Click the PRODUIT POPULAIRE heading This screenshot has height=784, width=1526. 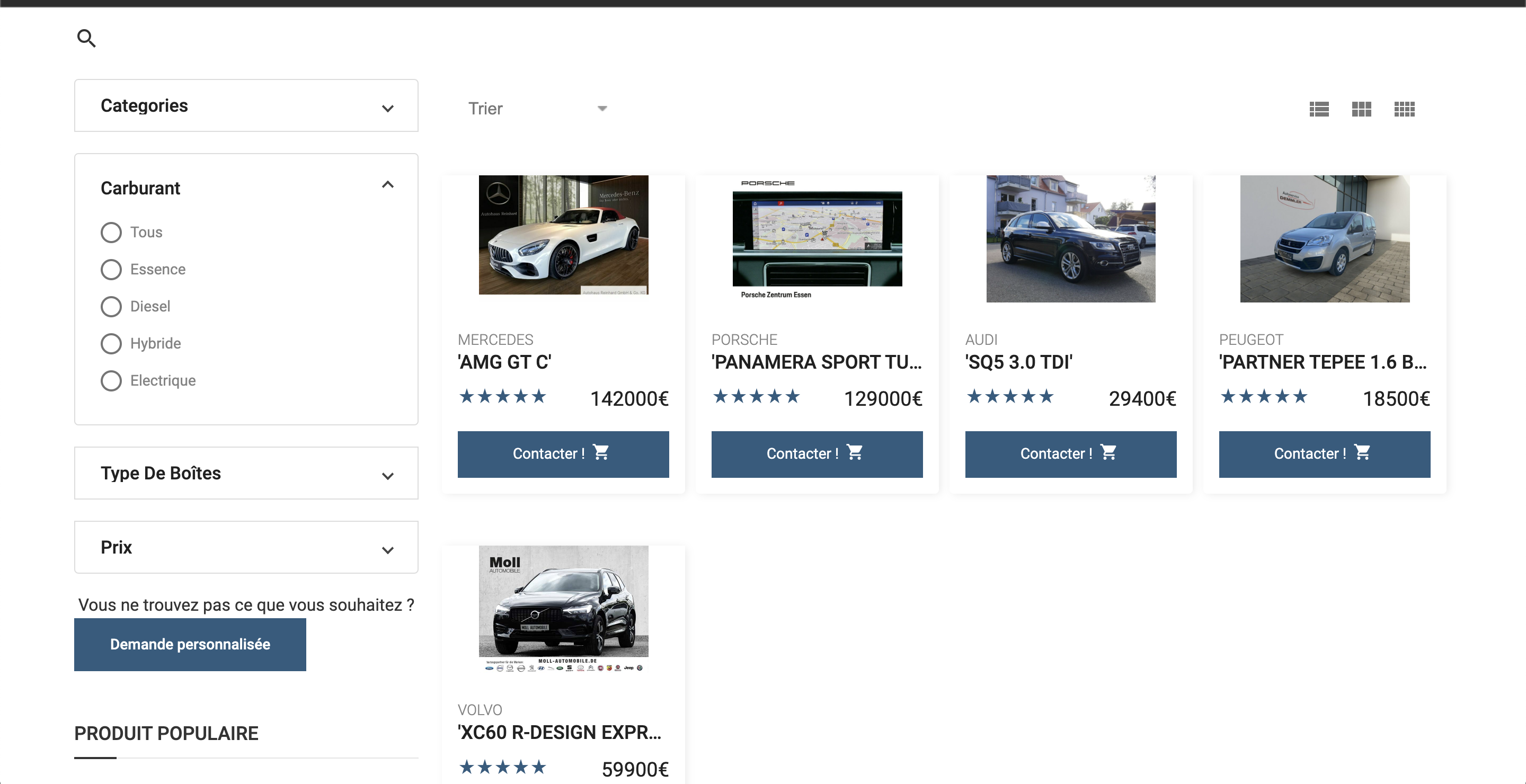click(x=166, y=734)
